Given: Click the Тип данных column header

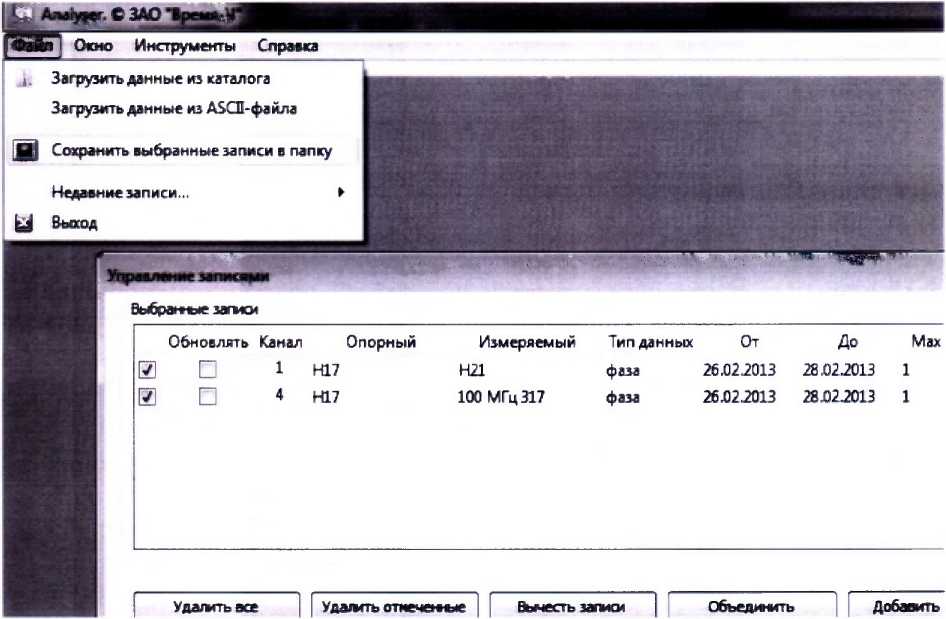Looking at the screenshot, I should [650, 342].
